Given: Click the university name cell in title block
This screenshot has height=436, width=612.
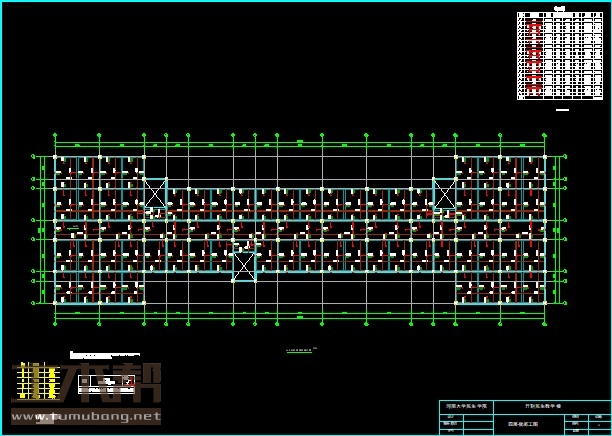Looking at the screenshot, I should [467, 408].
